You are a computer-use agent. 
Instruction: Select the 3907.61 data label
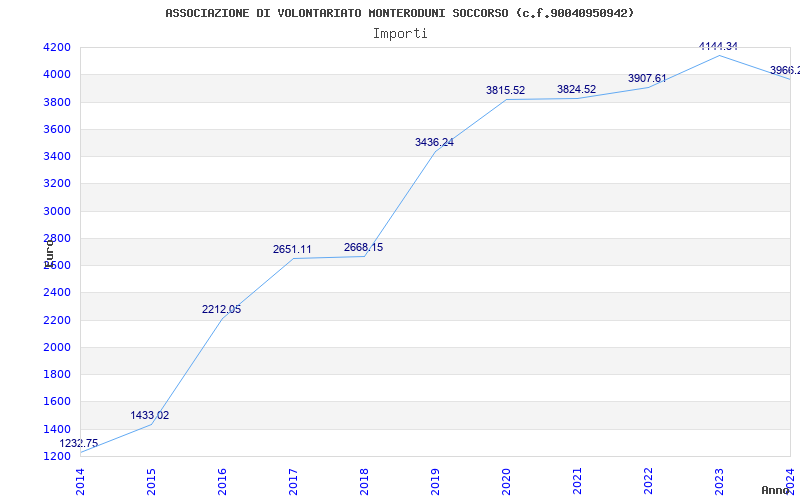647,78
